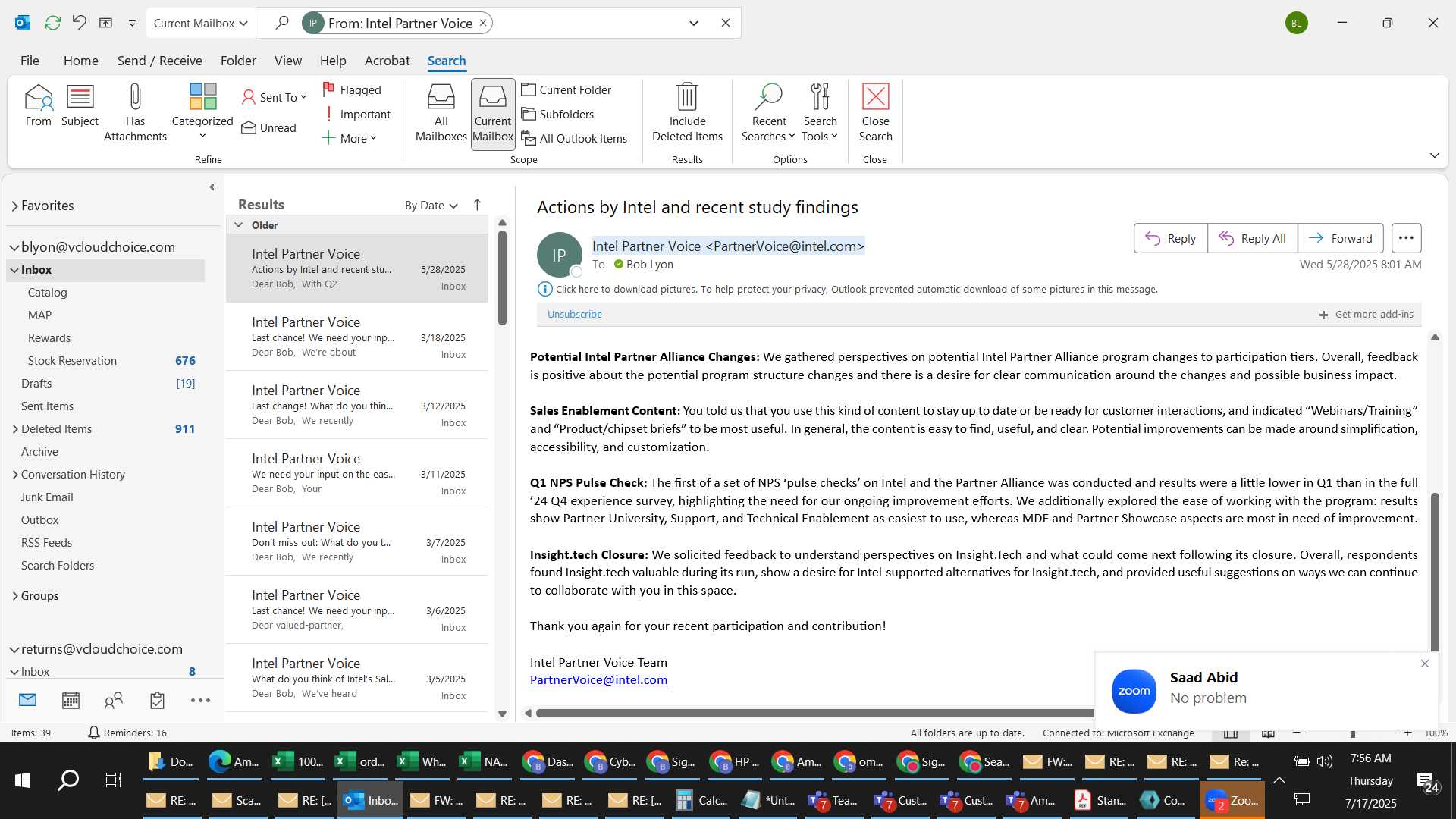Screen dimensions: 1456x819
Task: Collapse the folder pane
Action: tap(212, 187)
